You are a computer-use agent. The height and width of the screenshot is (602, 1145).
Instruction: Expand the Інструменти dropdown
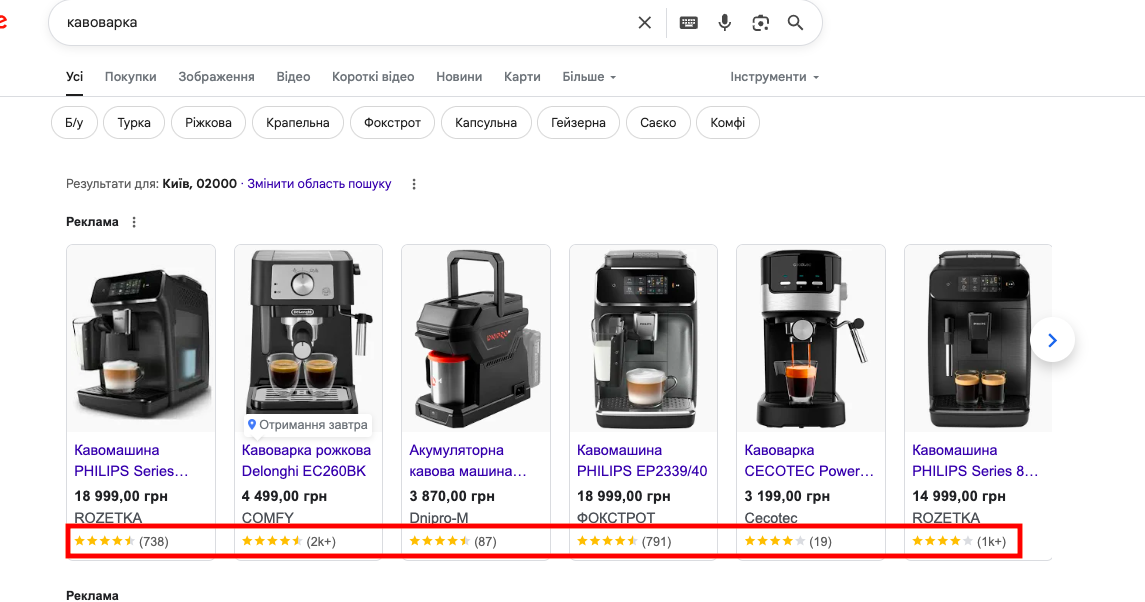click(774, 77)
